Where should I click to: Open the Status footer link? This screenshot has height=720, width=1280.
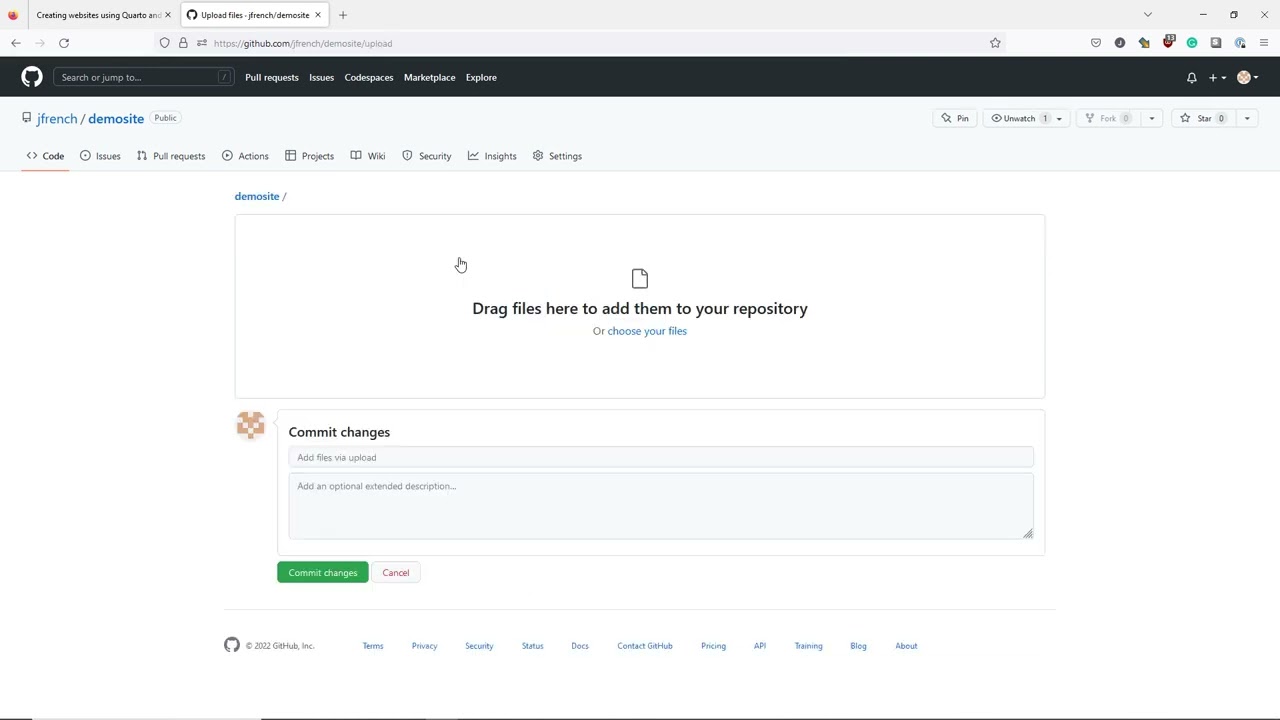pyautogui.click(x=532, y=646)
